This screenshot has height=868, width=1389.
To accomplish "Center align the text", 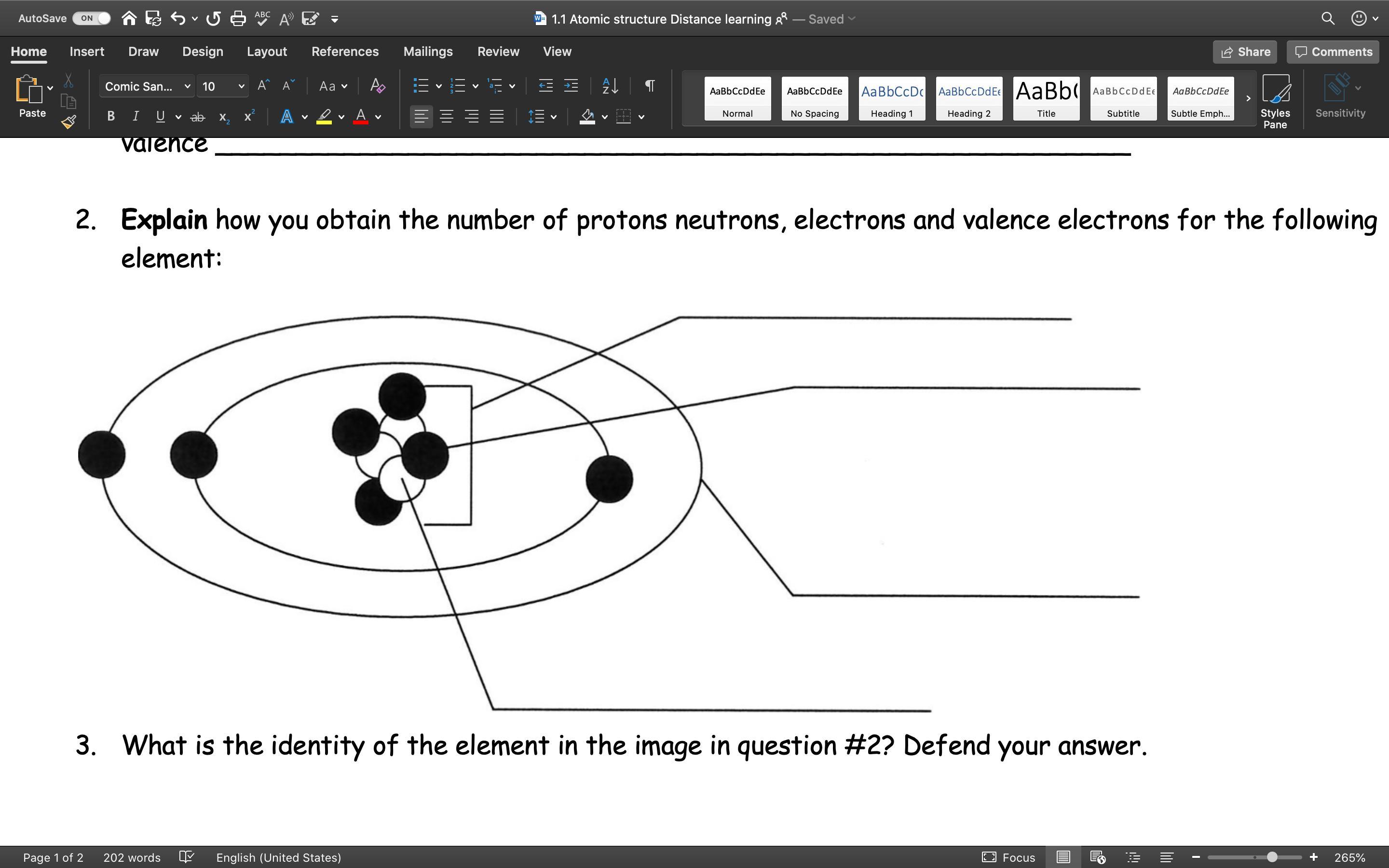I will click(446, 117).
